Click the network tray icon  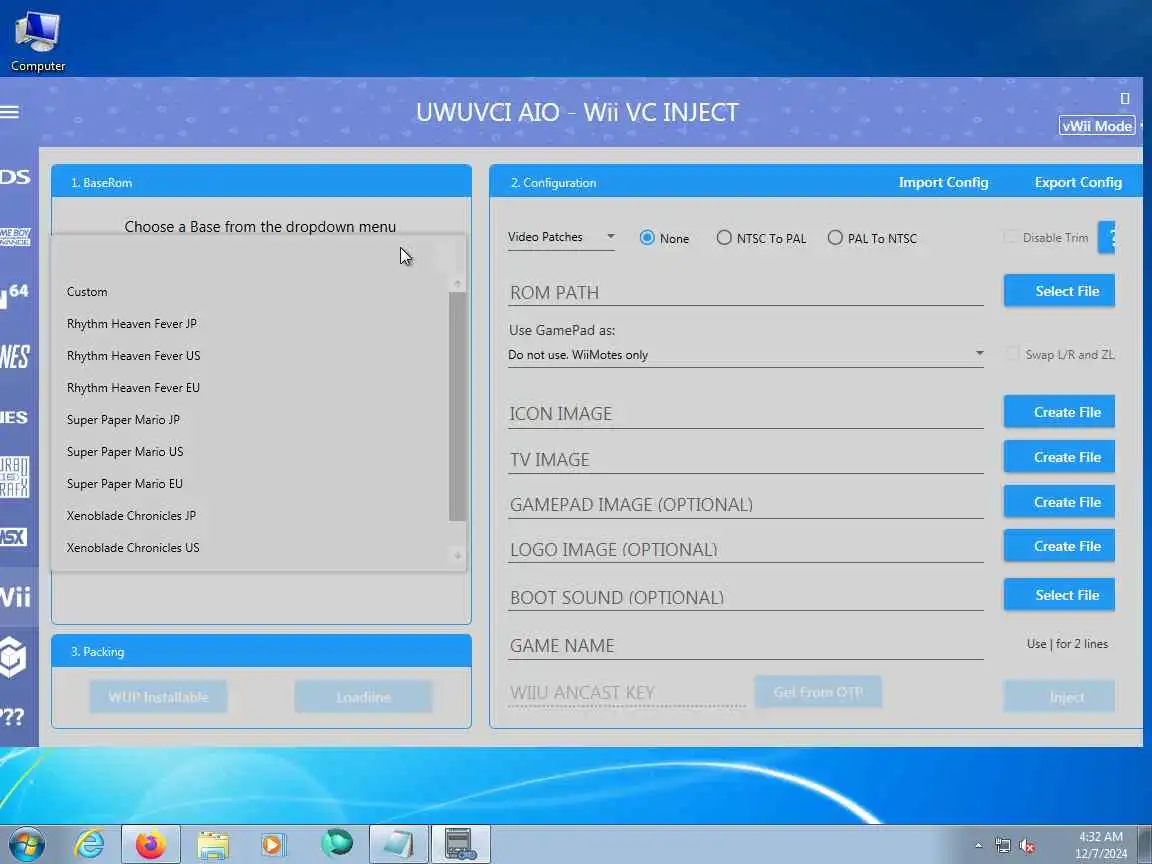coord(1003,846)
